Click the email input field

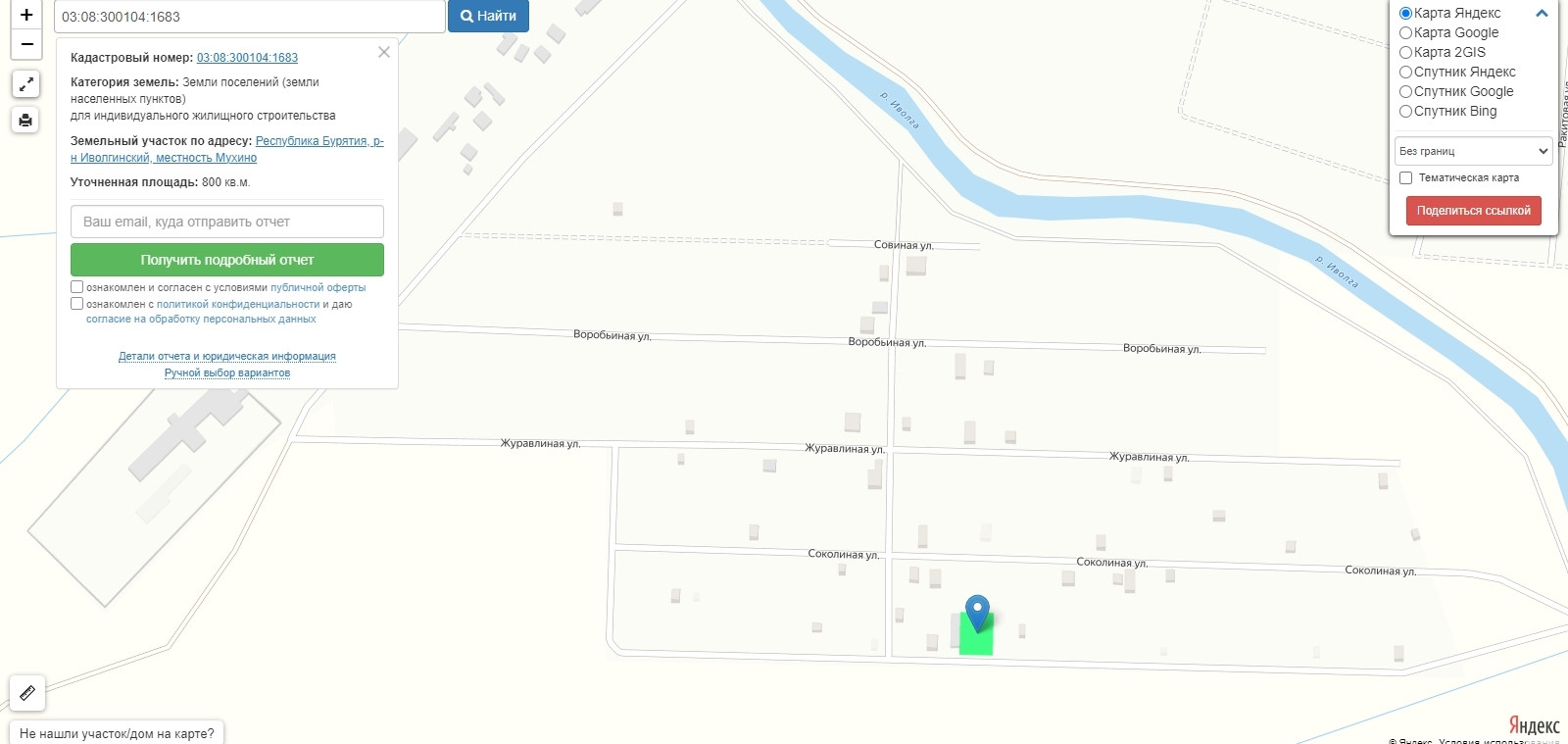coord(227,222)
